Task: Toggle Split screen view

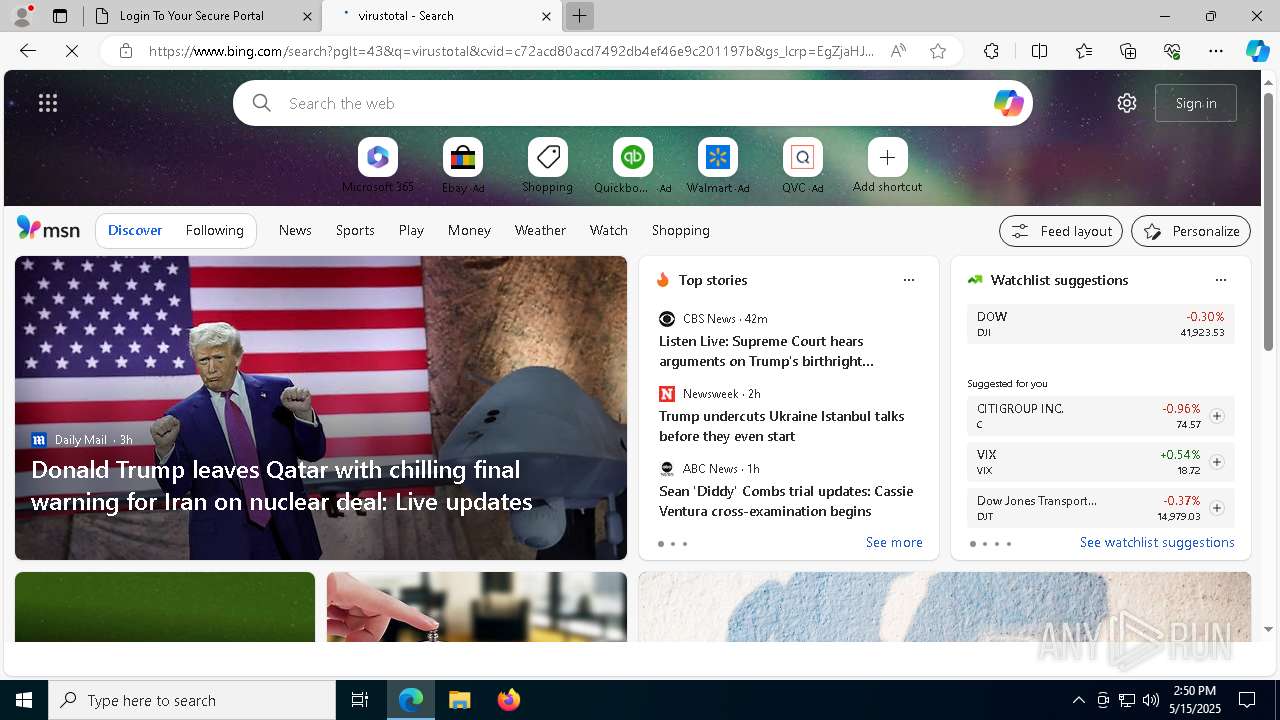Action: (x=1039, y=51)
